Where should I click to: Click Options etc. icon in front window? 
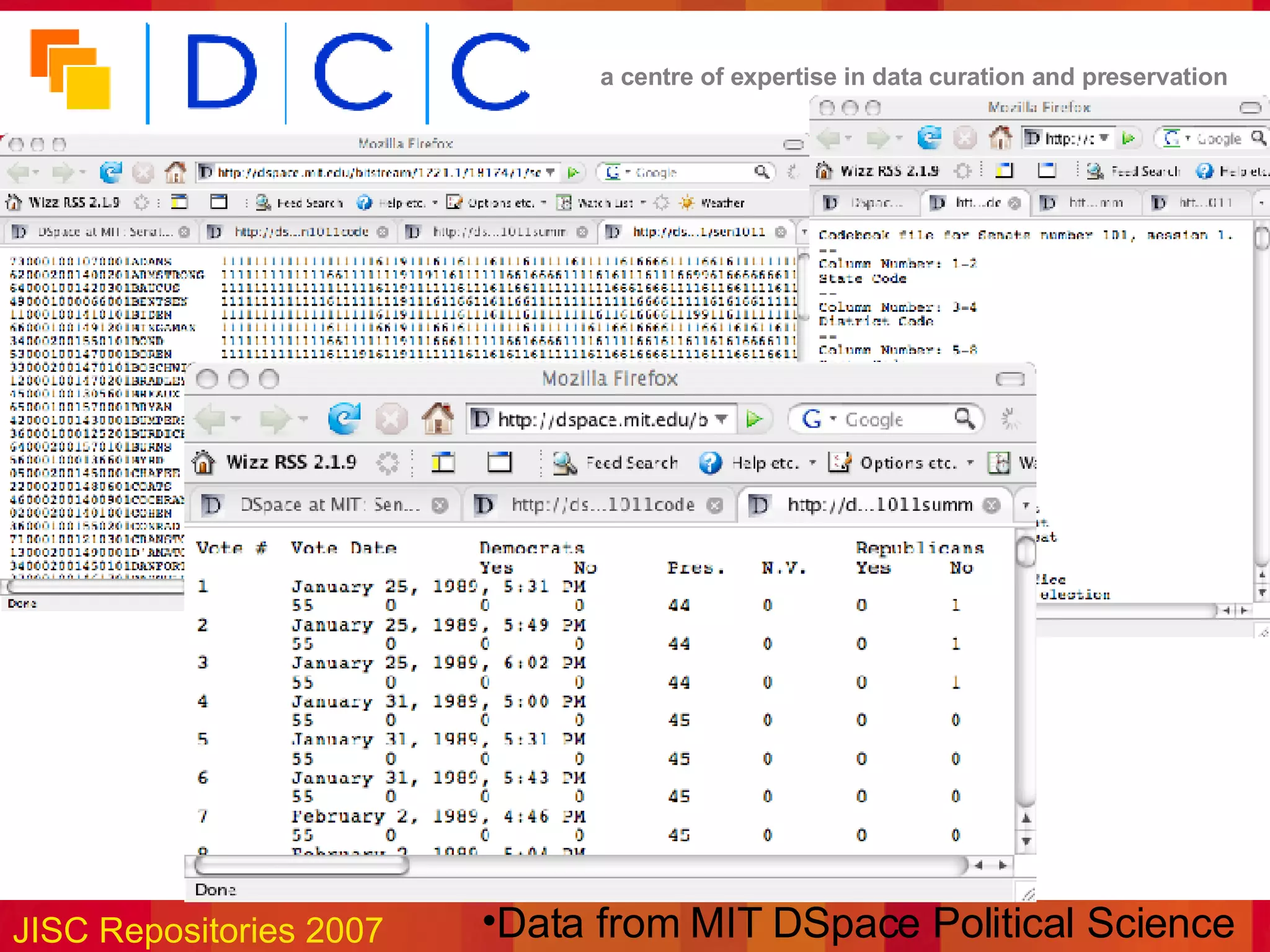pos(840,462)
